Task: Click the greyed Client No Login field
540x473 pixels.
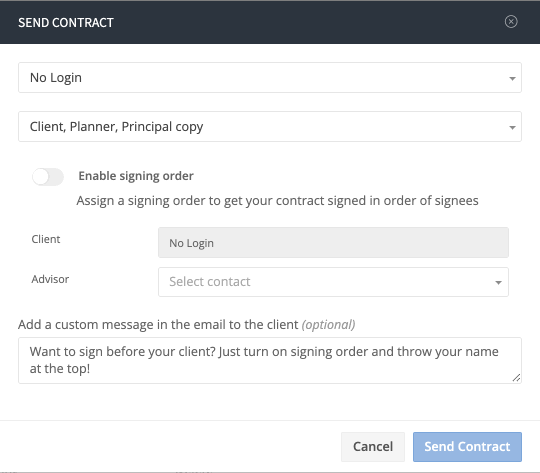Action: pyautogui.click(x=333, y=243)
